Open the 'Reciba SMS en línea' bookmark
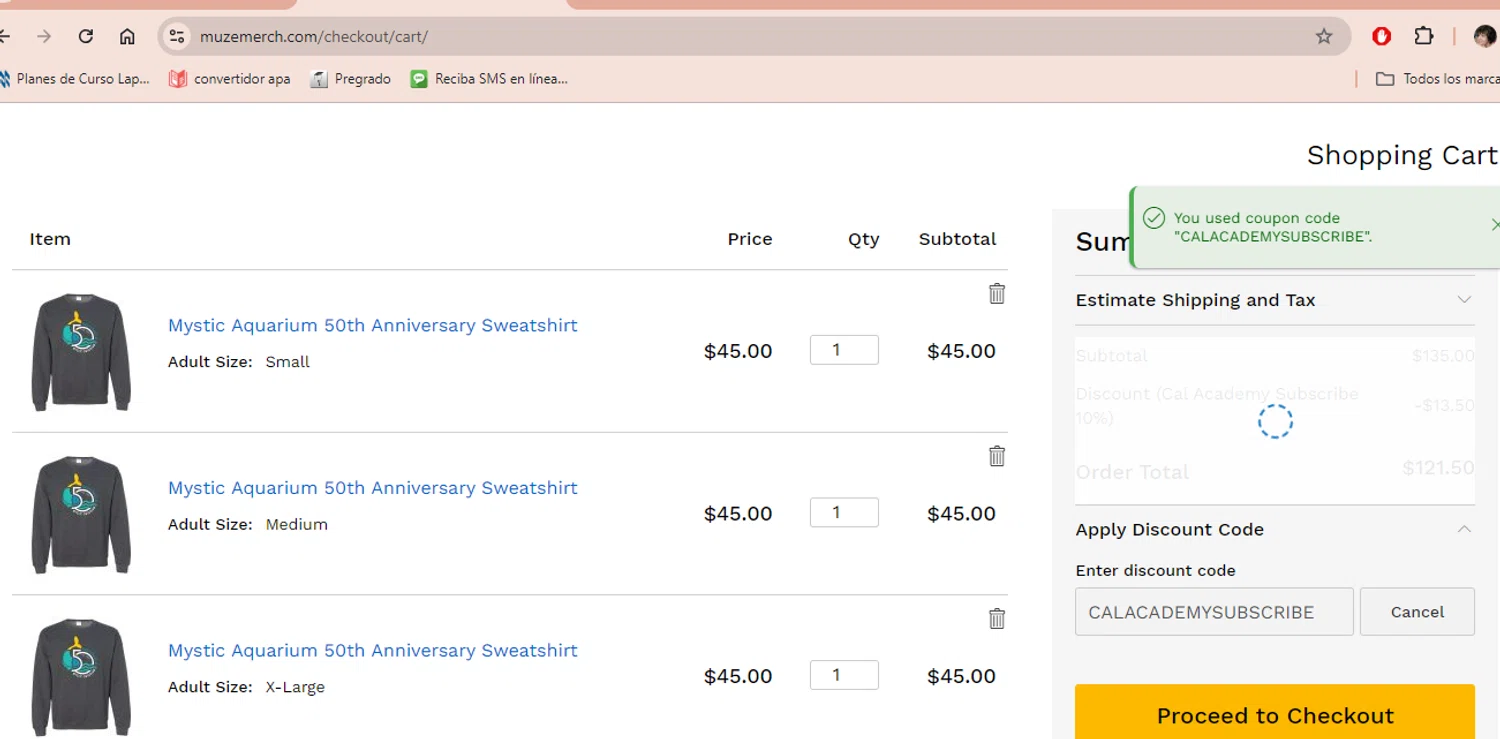Viewport: 1500px width, 739px height. point(489,78)
